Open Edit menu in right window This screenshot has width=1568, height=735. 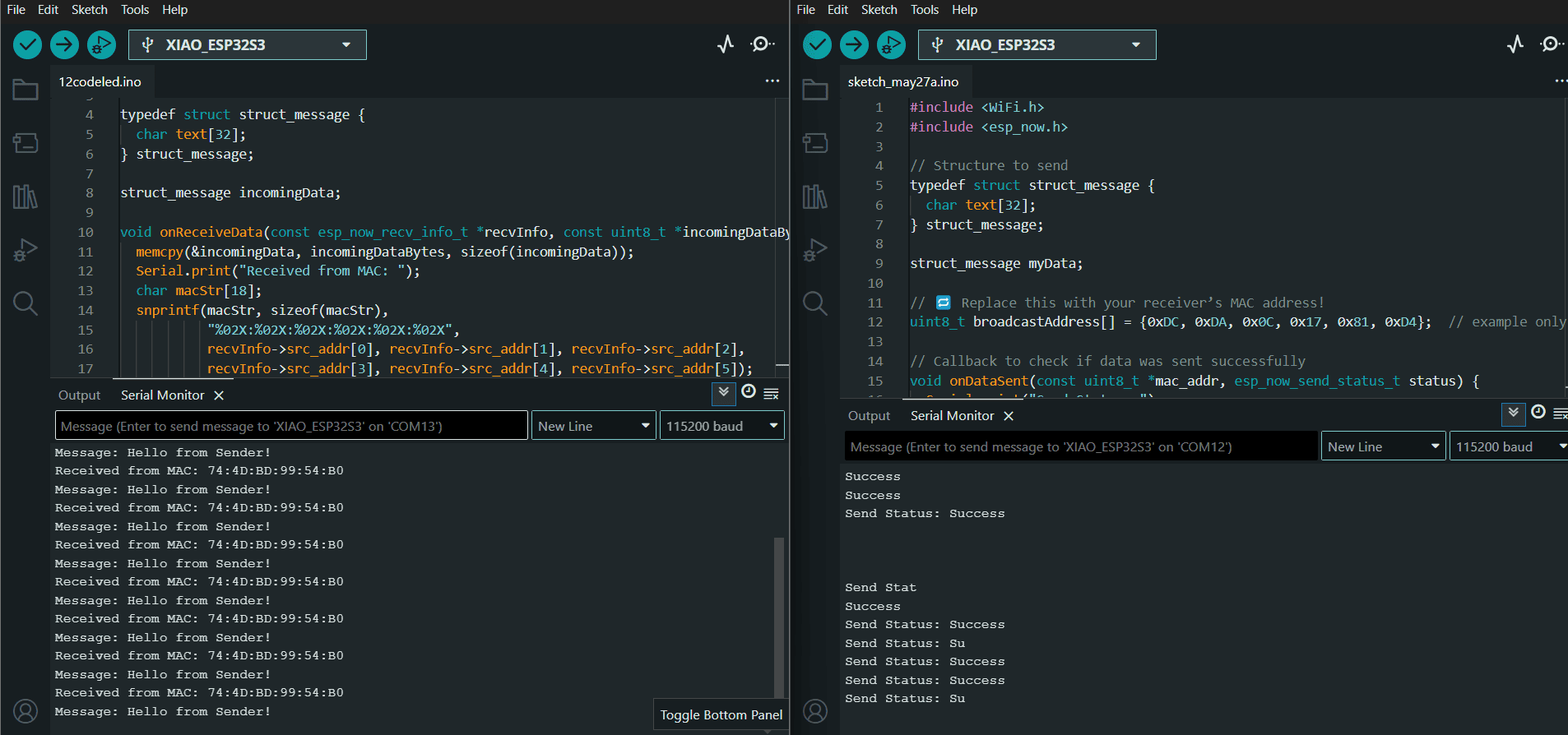[838, 10]
